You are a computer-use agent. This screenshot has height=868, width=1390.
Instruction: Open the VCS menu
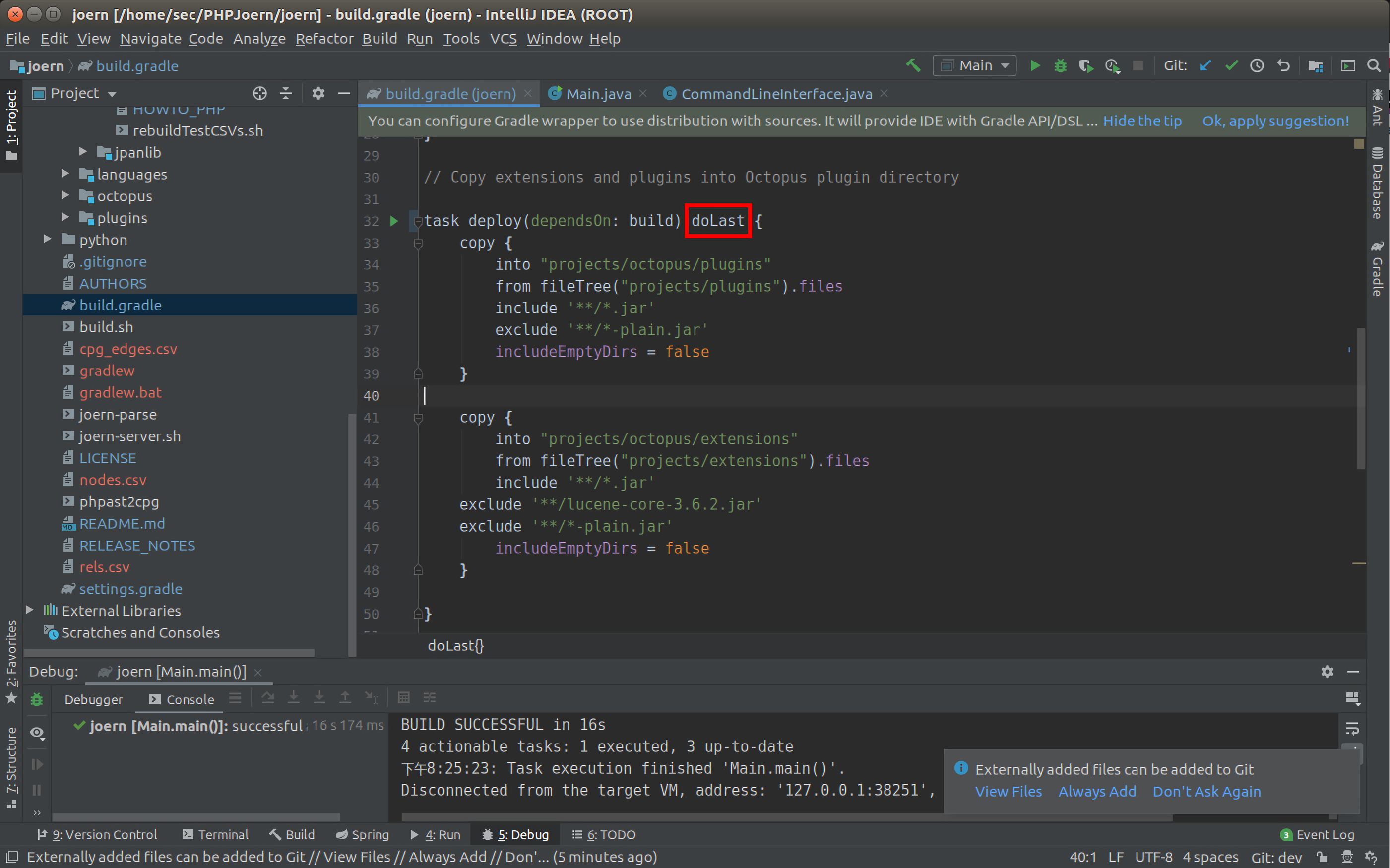[x=503, y=39]
